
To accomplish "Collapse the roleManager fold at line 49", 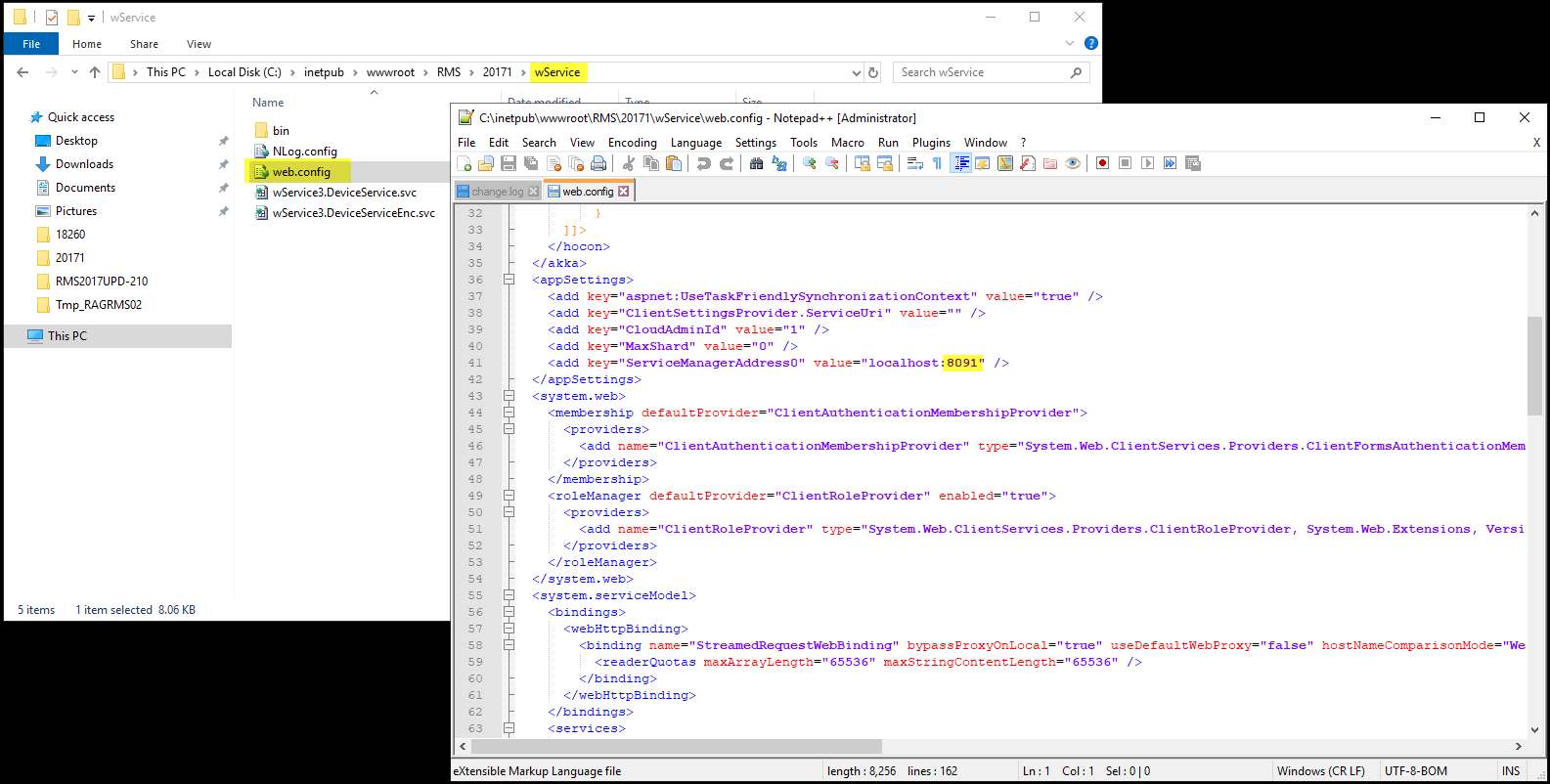I will 509,496.
